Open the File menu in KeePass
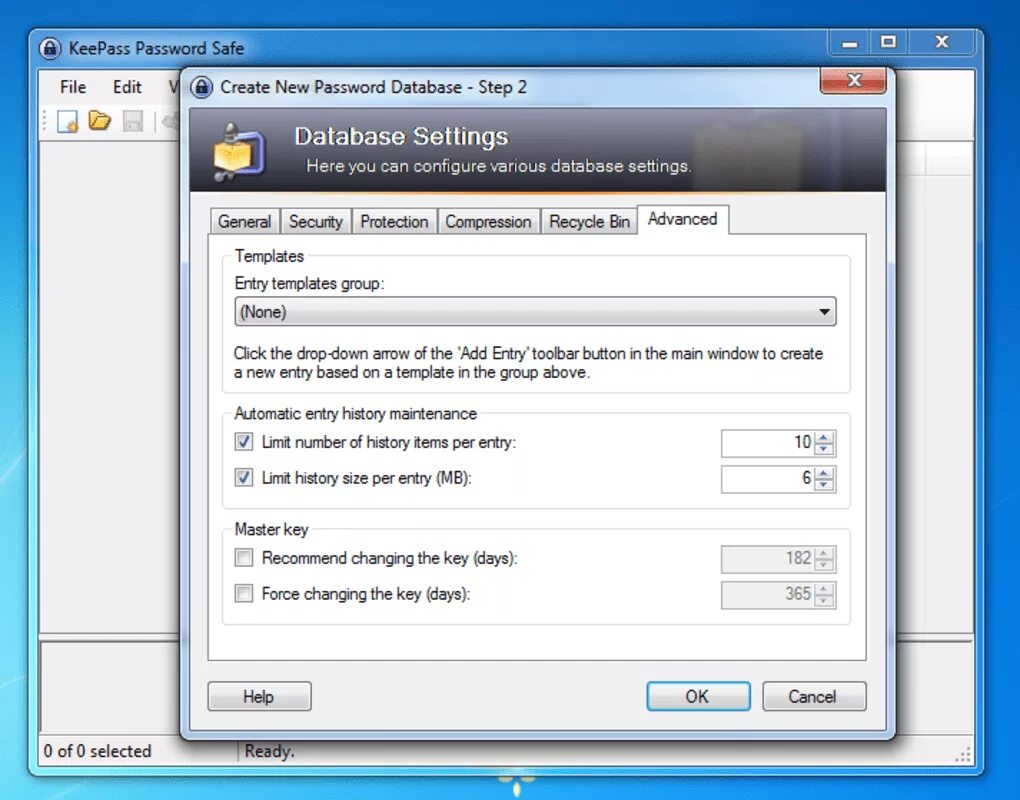Screen dimensions: 1020x800 point(73,87)
